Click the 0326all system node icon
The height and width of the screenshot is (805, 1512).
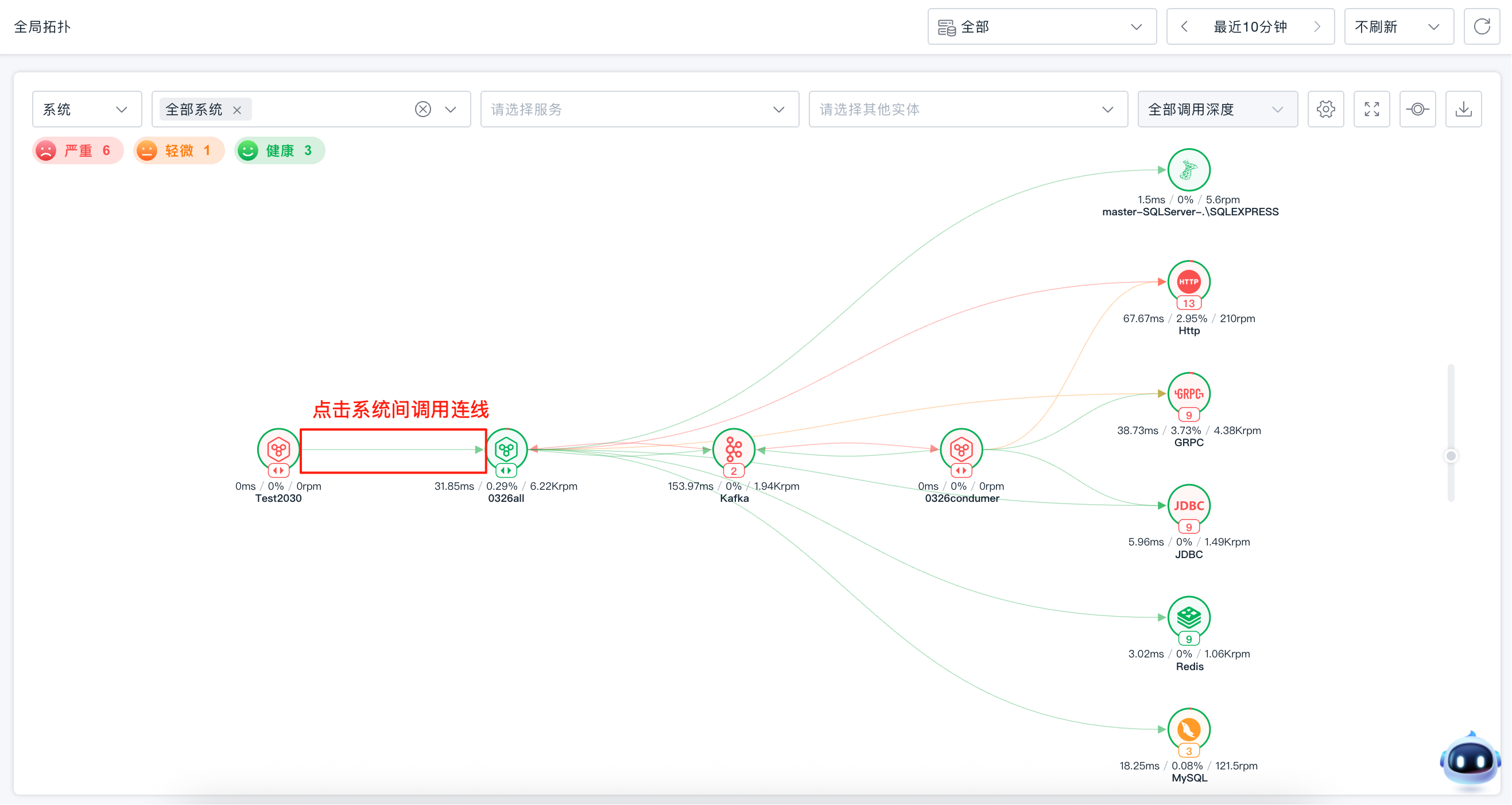click(x=506, y=449)
